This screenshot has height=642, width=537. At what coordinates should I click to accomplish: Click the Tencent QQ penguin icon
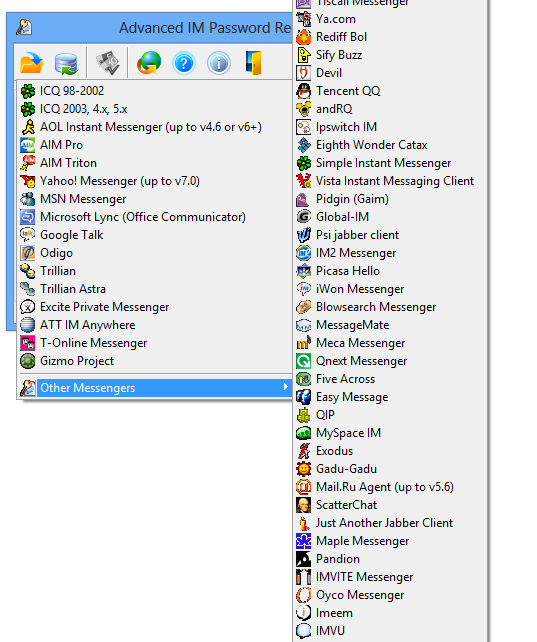point(304,91)
